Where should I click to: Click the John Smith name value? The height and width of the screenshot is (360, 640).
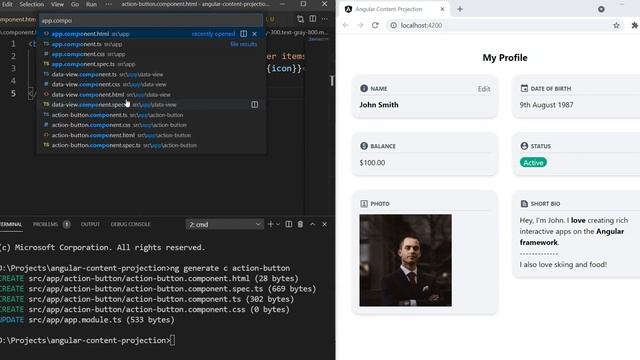click(379, 105)
